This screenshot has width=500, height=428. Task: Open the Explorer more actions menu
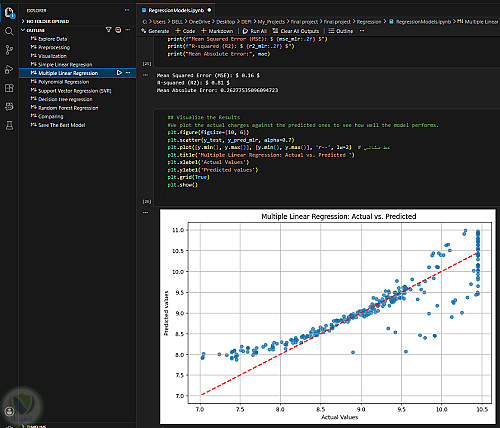tap(127, 10)
